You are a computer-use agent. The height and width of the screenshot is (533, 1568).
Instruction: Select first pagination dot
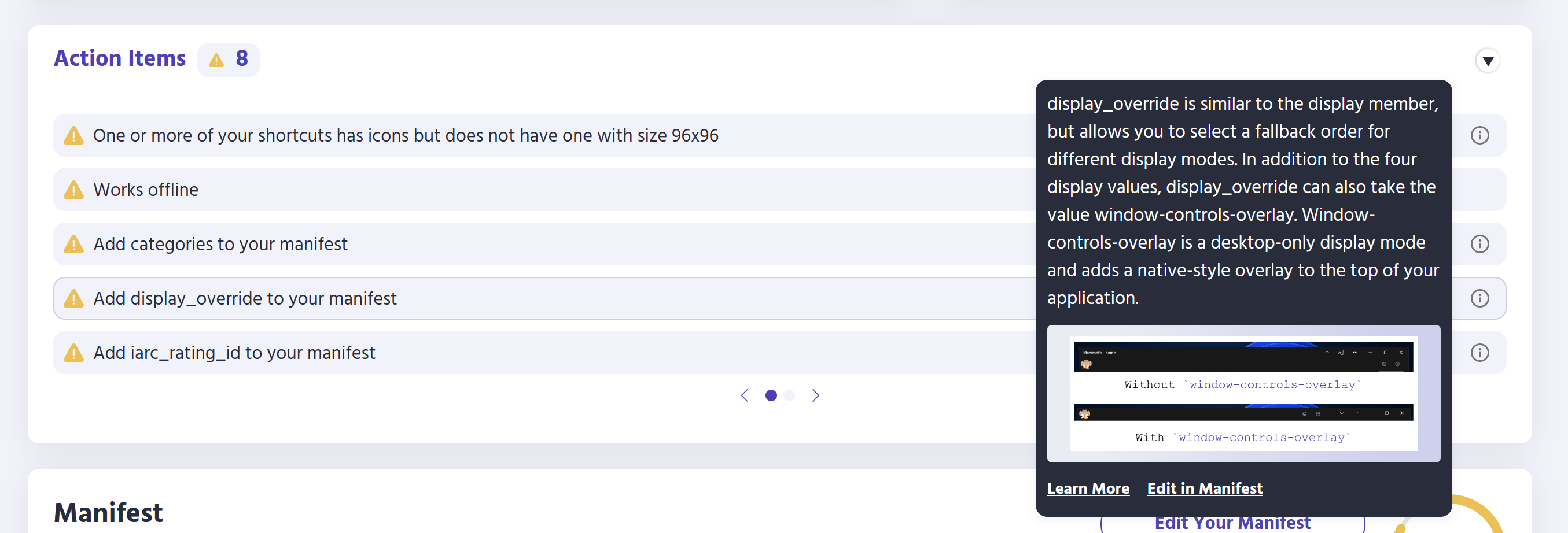click(x=771, y=395)
